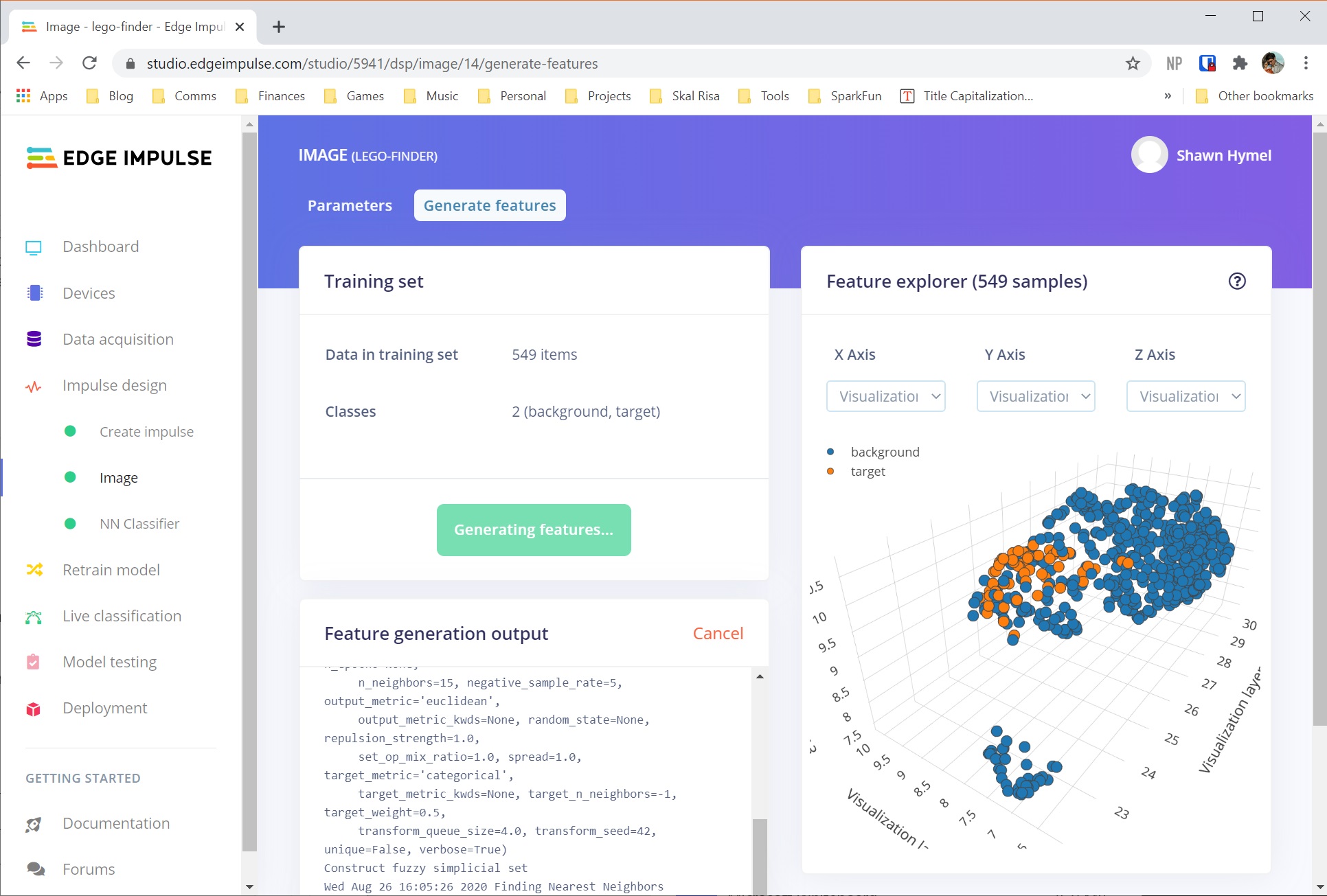Click the Retrain model sidebar icon
The width and height of the screenshot is (1327, 896).
34,569
